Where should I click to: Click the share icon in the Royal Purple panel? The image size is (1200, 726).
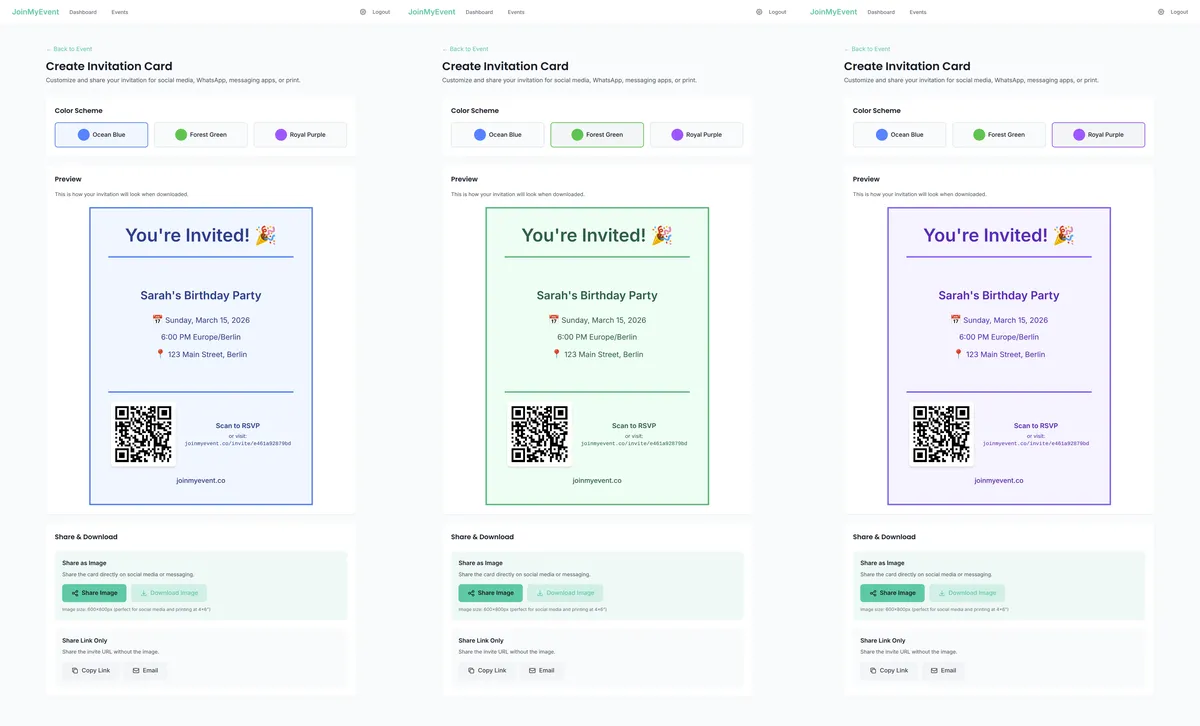pyautogui.click(x=874, y=593)
